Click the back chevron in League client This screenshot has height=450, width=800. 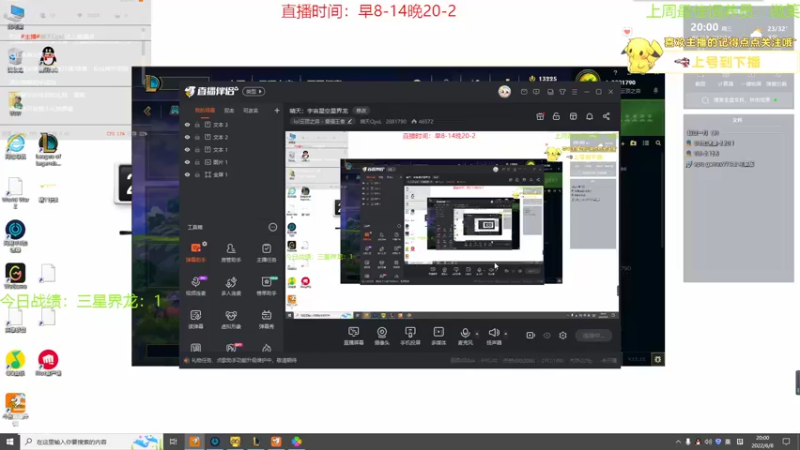[x=147, y=111]
